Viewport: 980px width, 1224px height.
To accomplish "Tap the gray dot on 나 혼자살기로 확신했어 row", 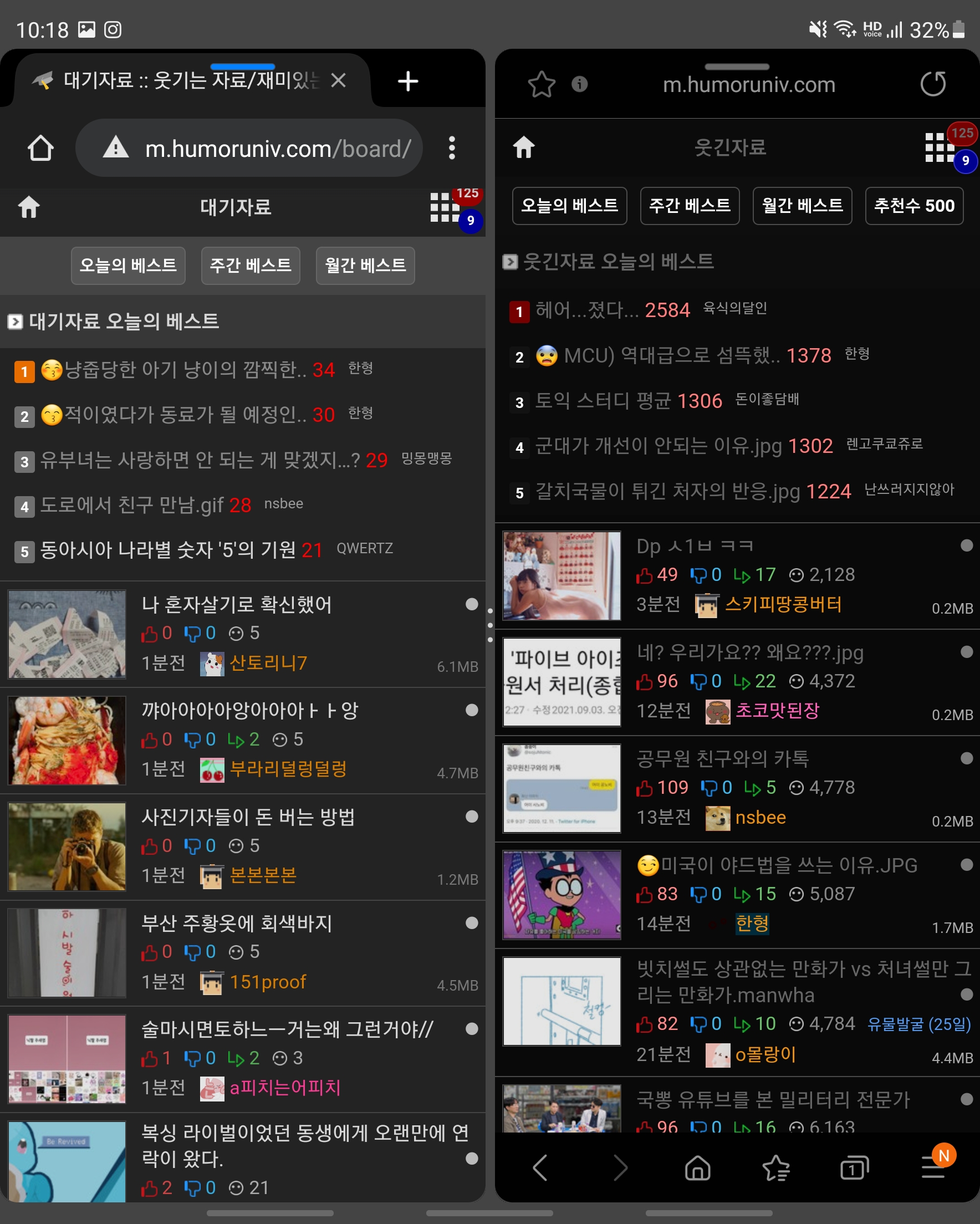I will tap(471, 604).
